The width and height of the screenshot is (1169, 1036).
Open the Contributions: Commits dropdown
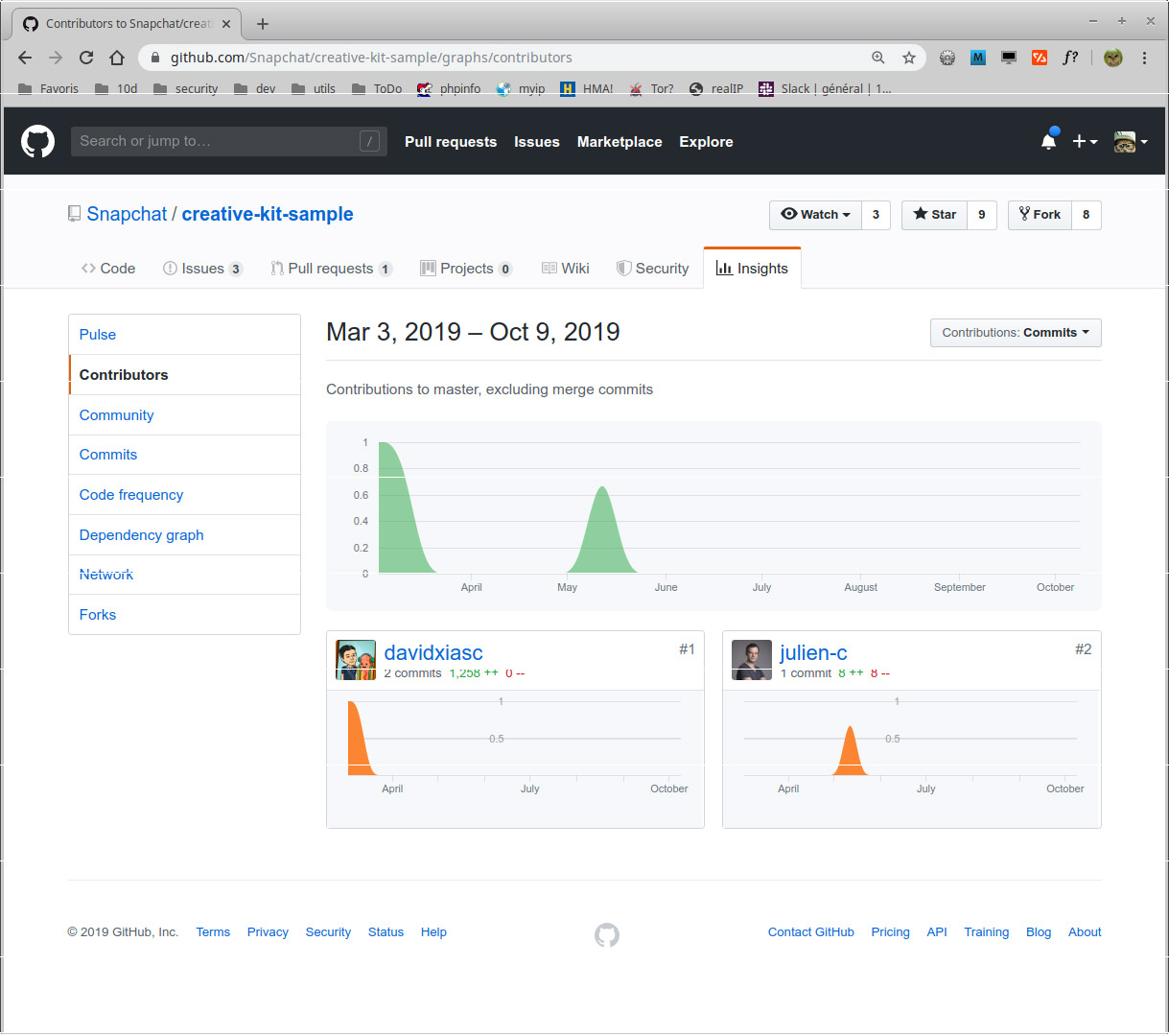[1016, 333]
